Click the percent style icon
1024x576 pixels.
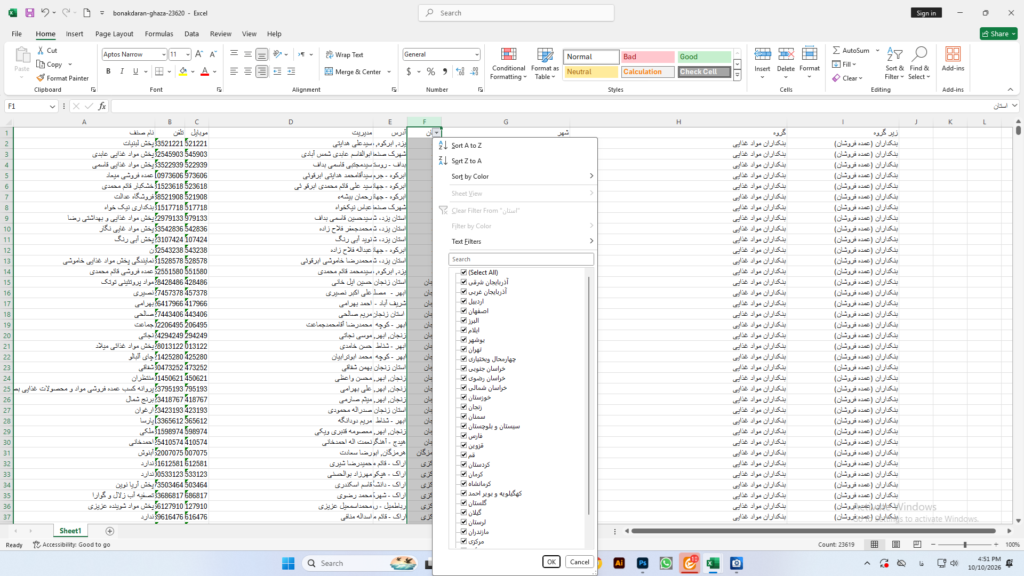pyautogui.click(x=430, y=72)
